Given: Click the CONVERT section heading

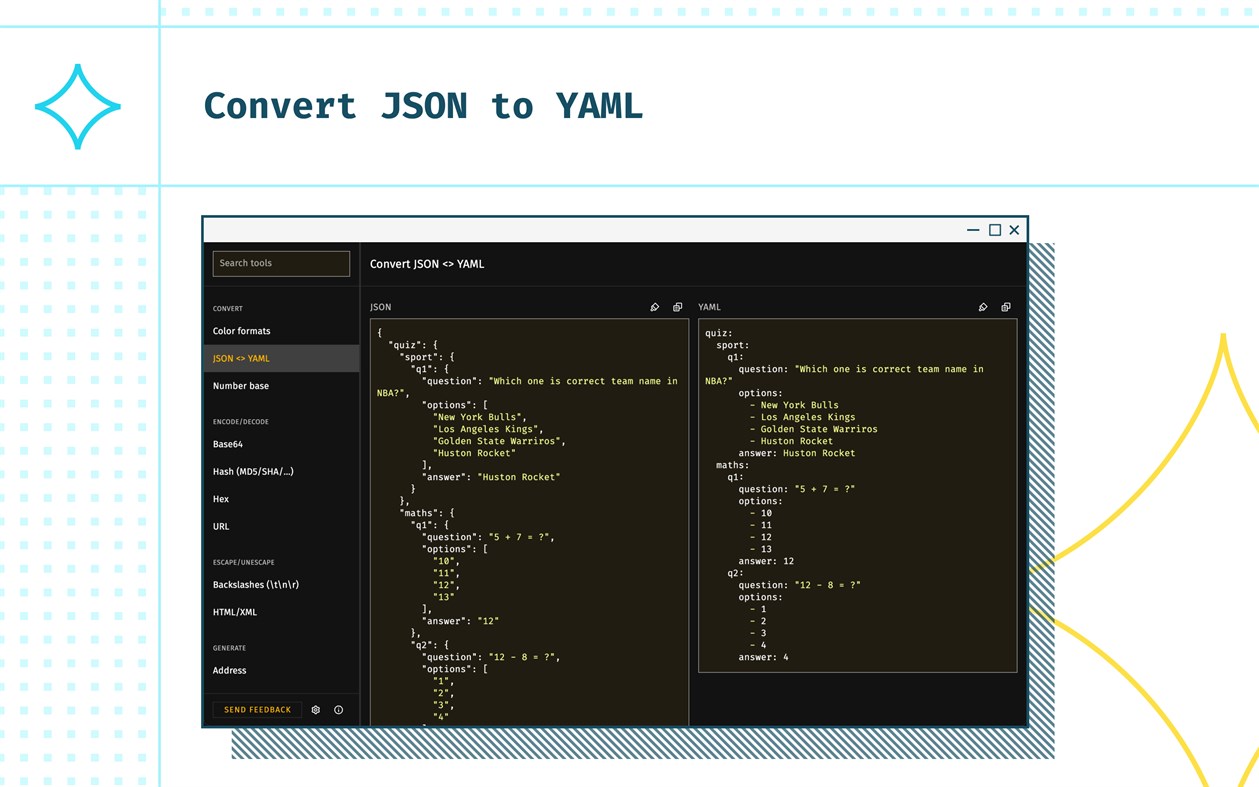Looking at the screenshot, I should (x=228, y=309).
